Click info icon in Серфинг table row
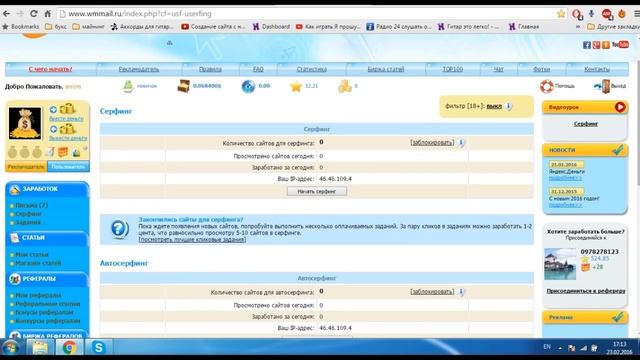Screen dimensions: 640x360 (461, 142)
